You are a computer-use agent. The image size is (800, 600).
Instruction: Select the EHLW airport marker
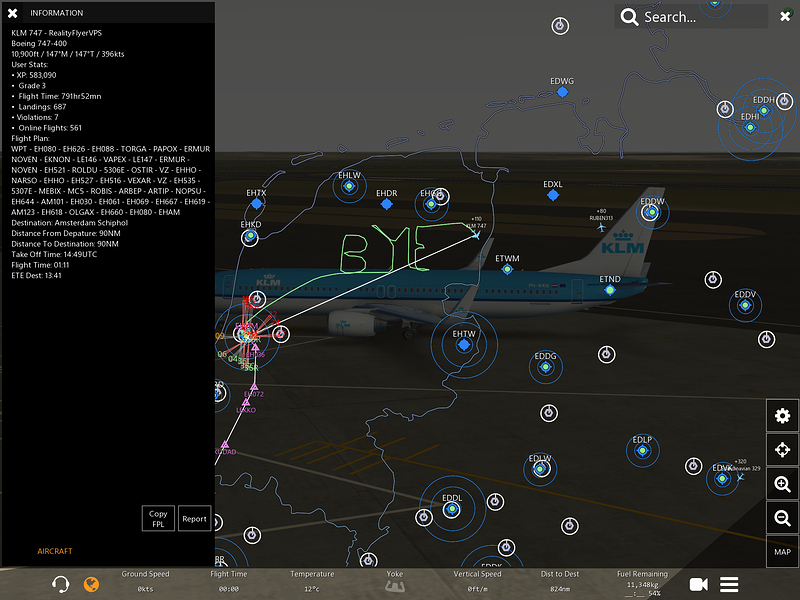pos(349,186)
